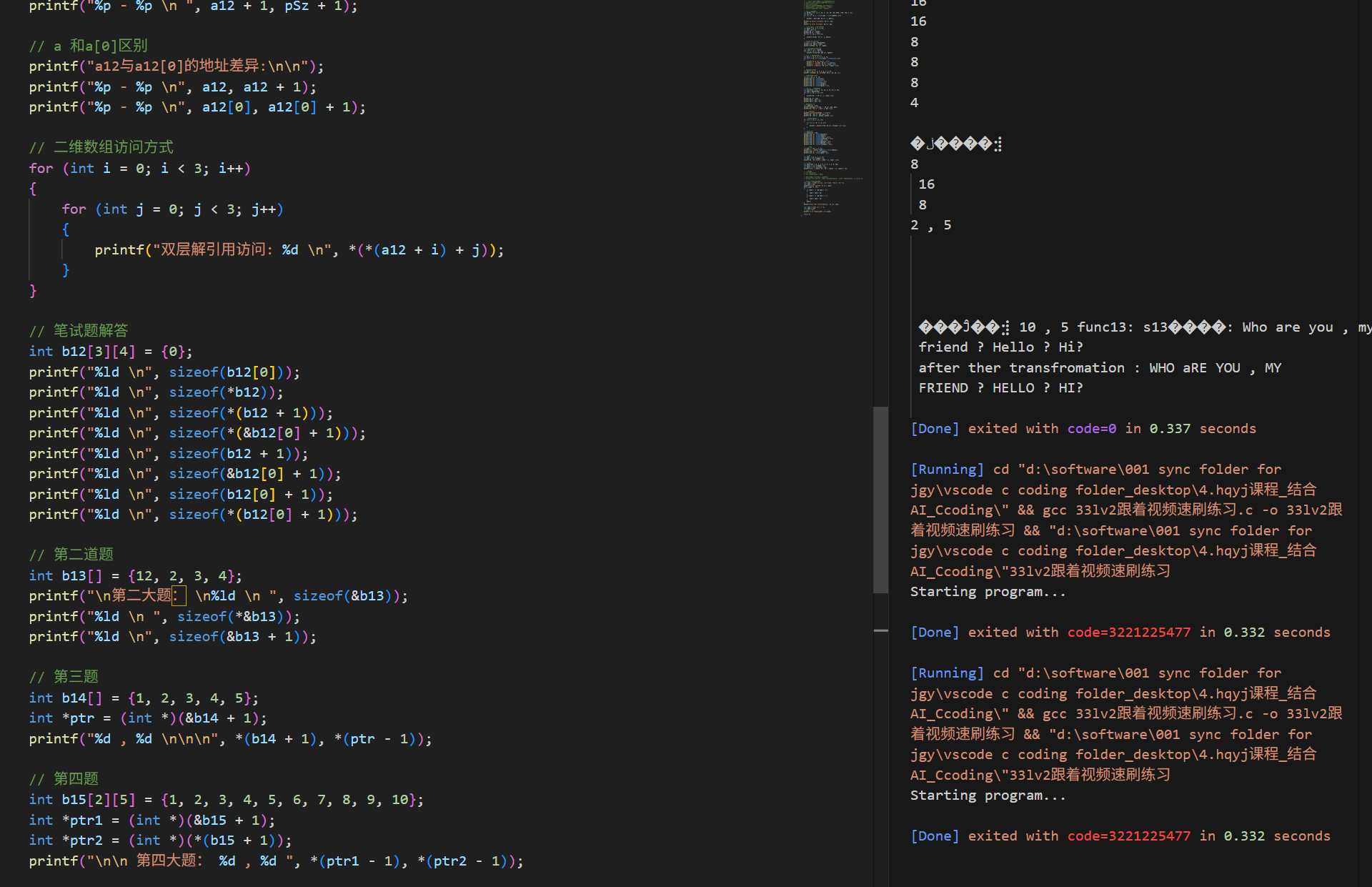The width and height of the screenshot is (1372, 887).
Task: Click the "2 , 5" output line
Action: [930, 225]
